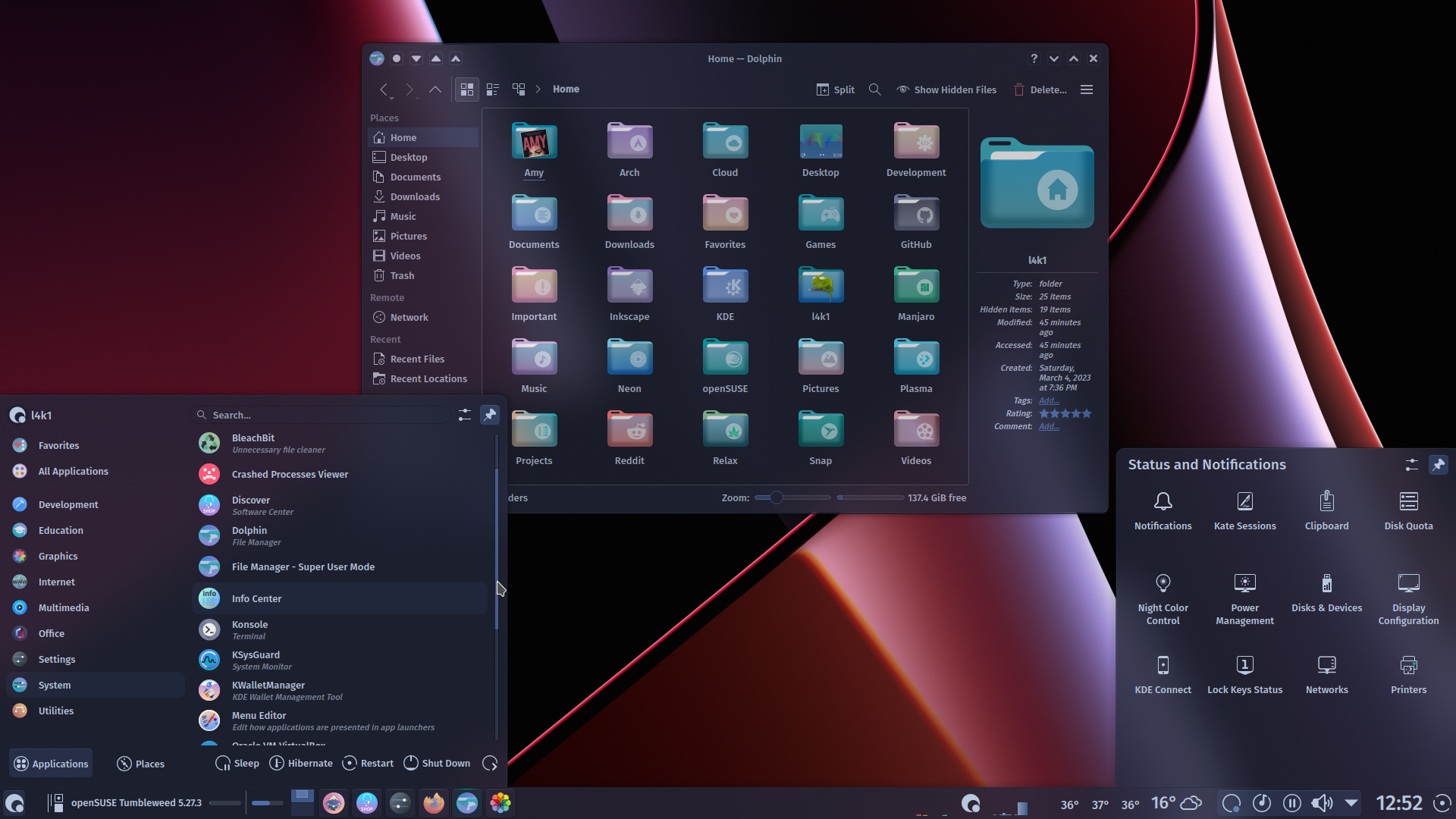Open the Snap folder
Screen dimensions: 1456x819
click(821, 438)
